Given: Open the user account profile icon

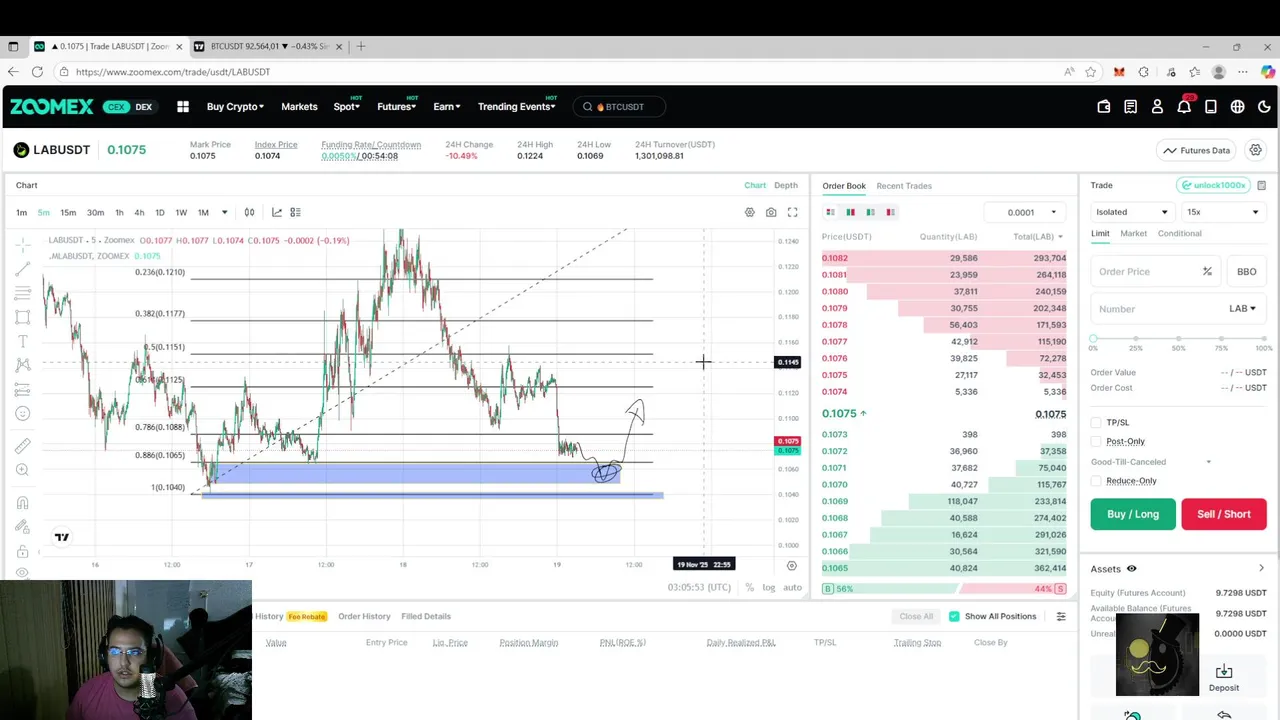Looking at the screenshot, I should [1157, 107].
